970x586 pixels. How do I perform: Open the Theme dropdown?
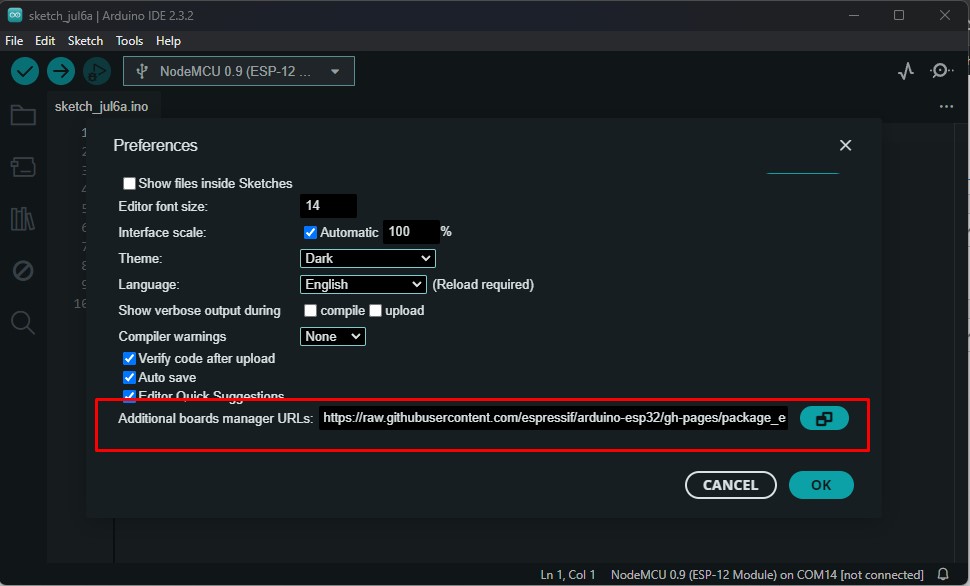(x=367, y=258)
